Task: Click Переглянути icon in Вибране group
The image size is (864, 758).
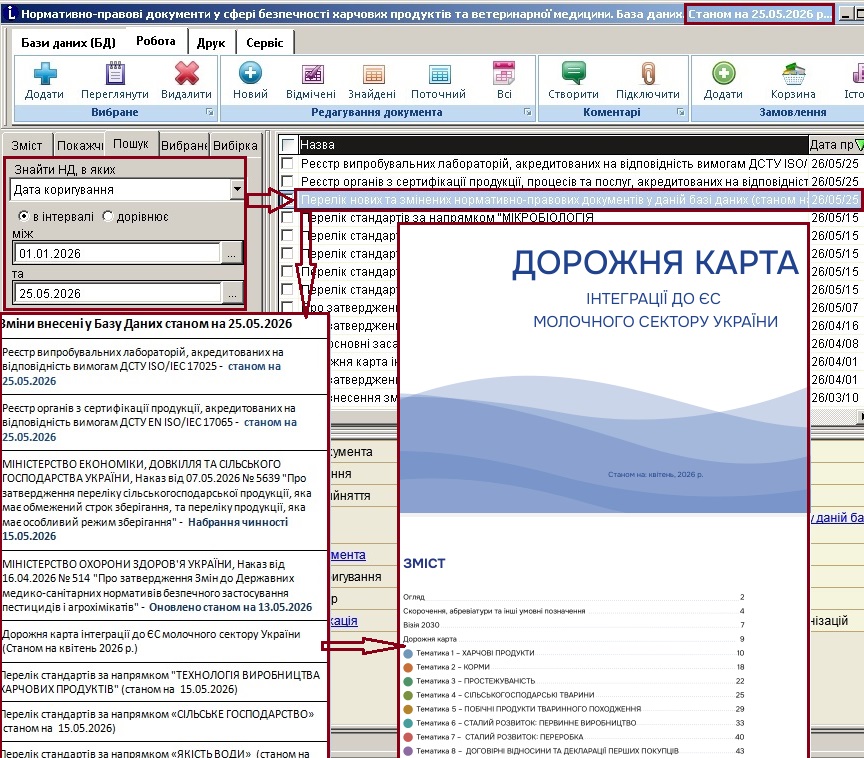Action: pos(115,73)
